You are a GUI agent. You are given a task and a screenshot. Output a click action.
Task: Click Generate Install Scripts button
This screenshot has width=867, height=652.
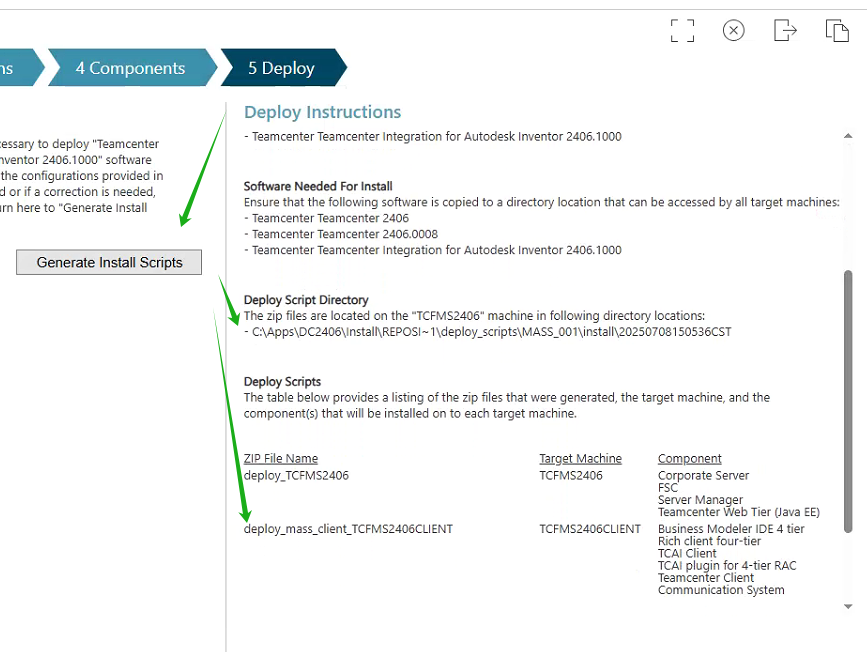(109, 262)
